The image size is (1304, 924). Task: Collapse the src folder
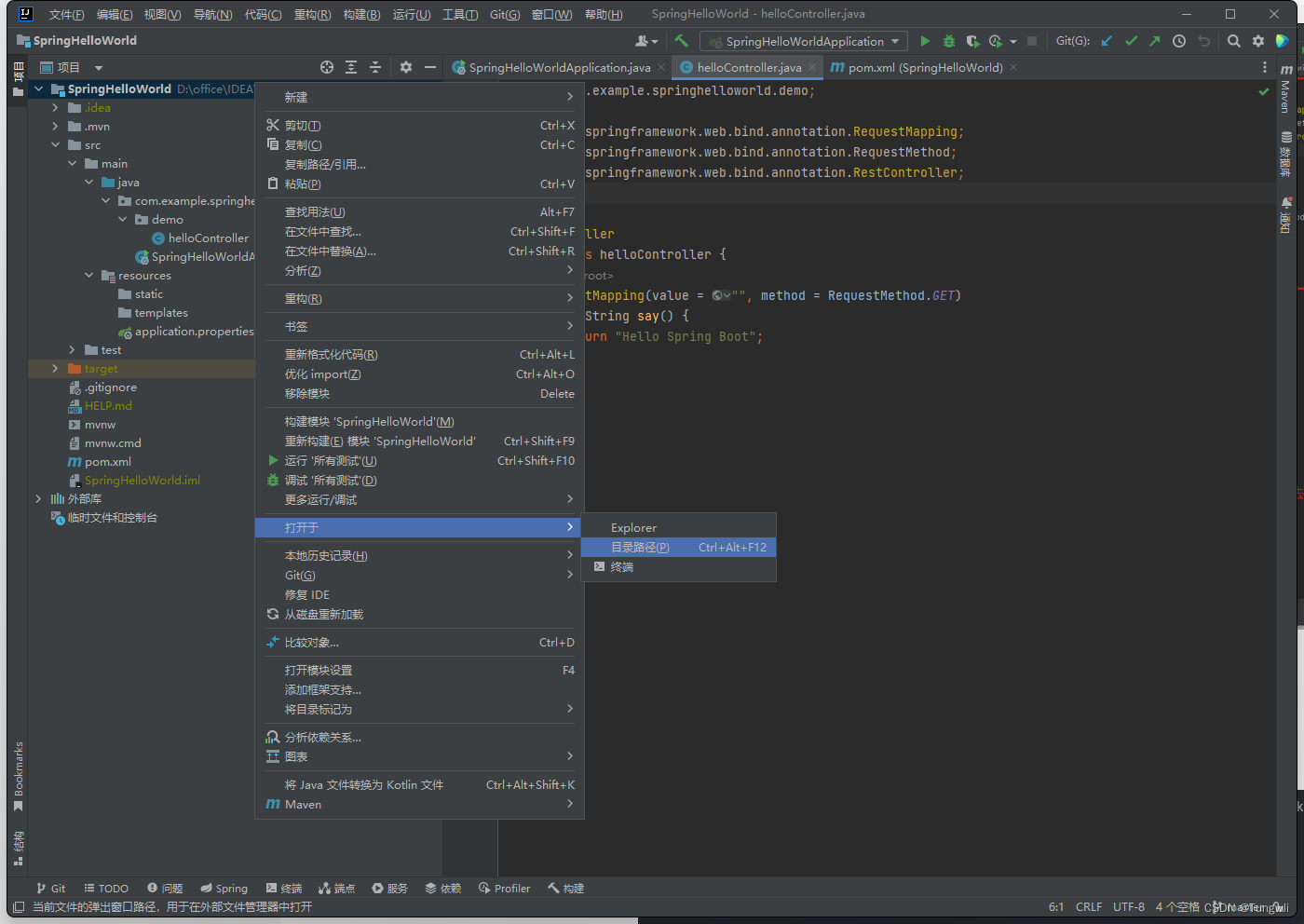[55, 145]
